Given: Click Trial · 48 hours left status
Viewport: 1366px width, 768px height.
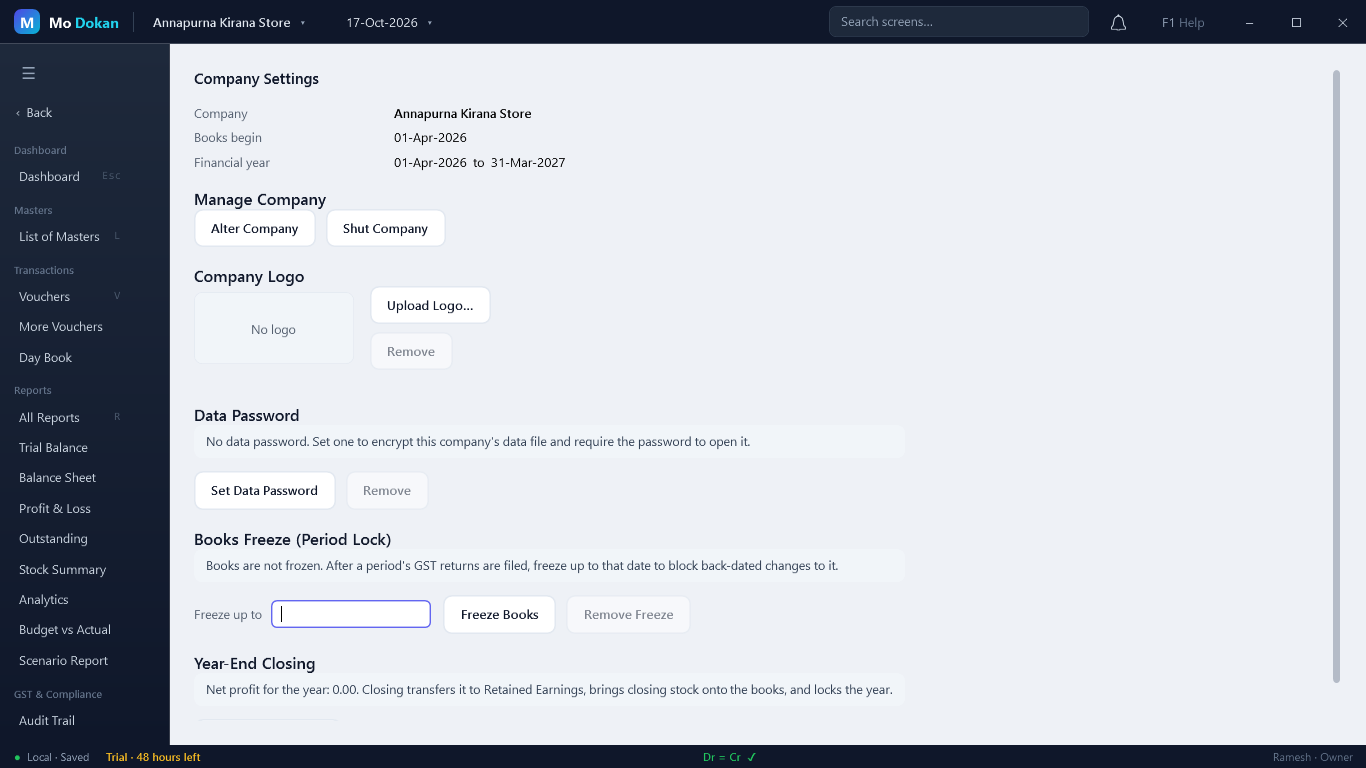Looking at the screenshot, I should click(x=153, y=757).
